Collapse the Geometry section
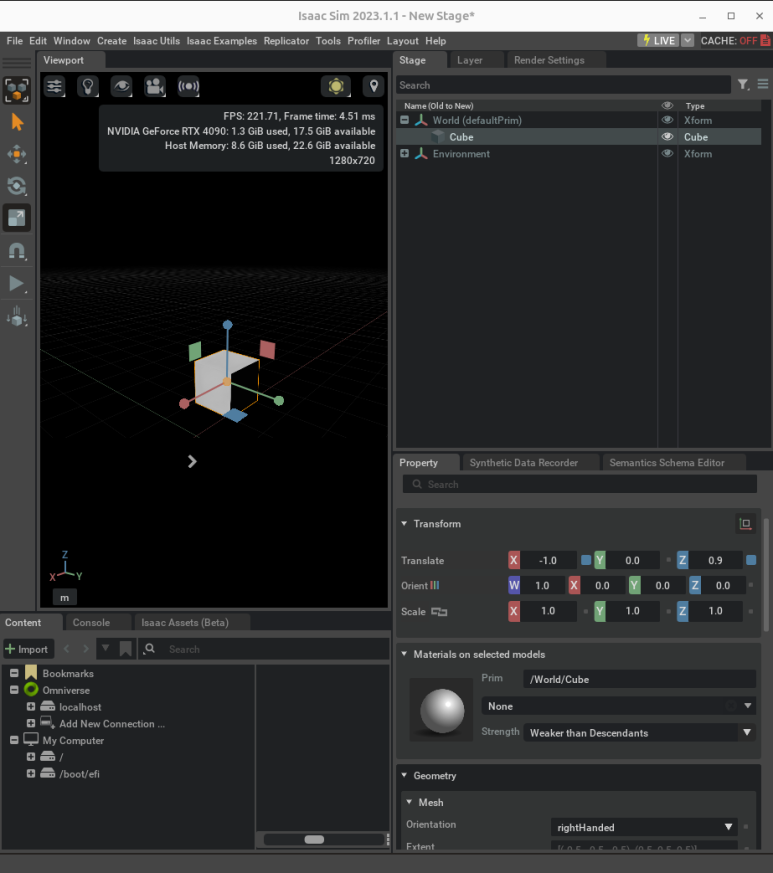Viewport: 773px width, 873px height. 404,775
